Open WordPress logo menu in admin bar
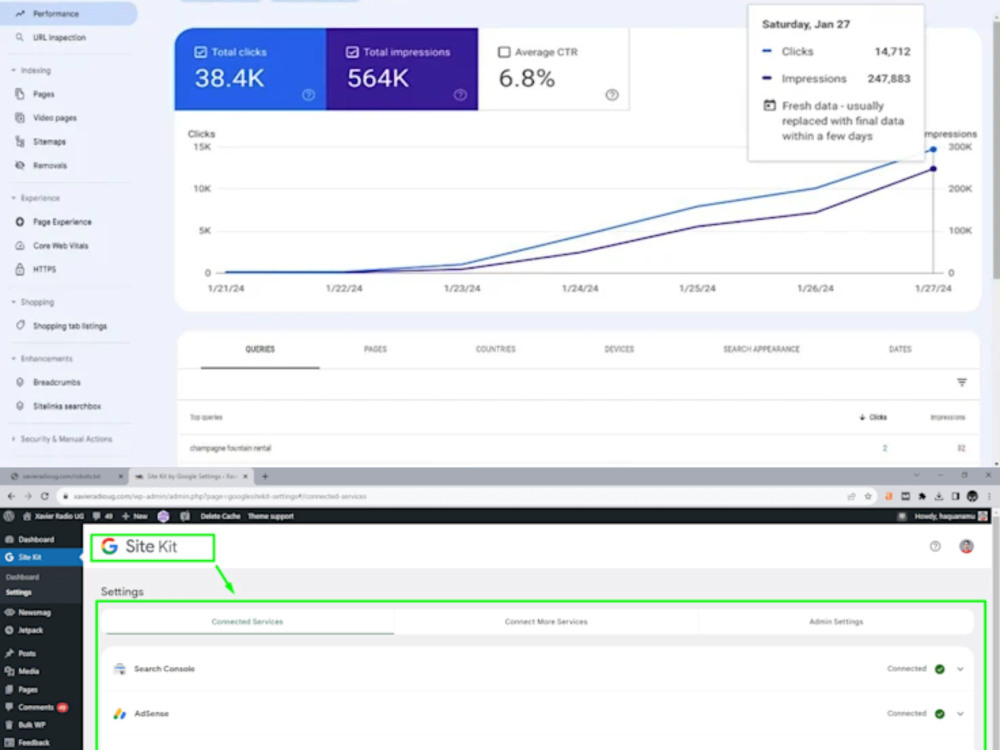Image resolution: width=1000 pixels, height=750 pixels. (9, 516)
